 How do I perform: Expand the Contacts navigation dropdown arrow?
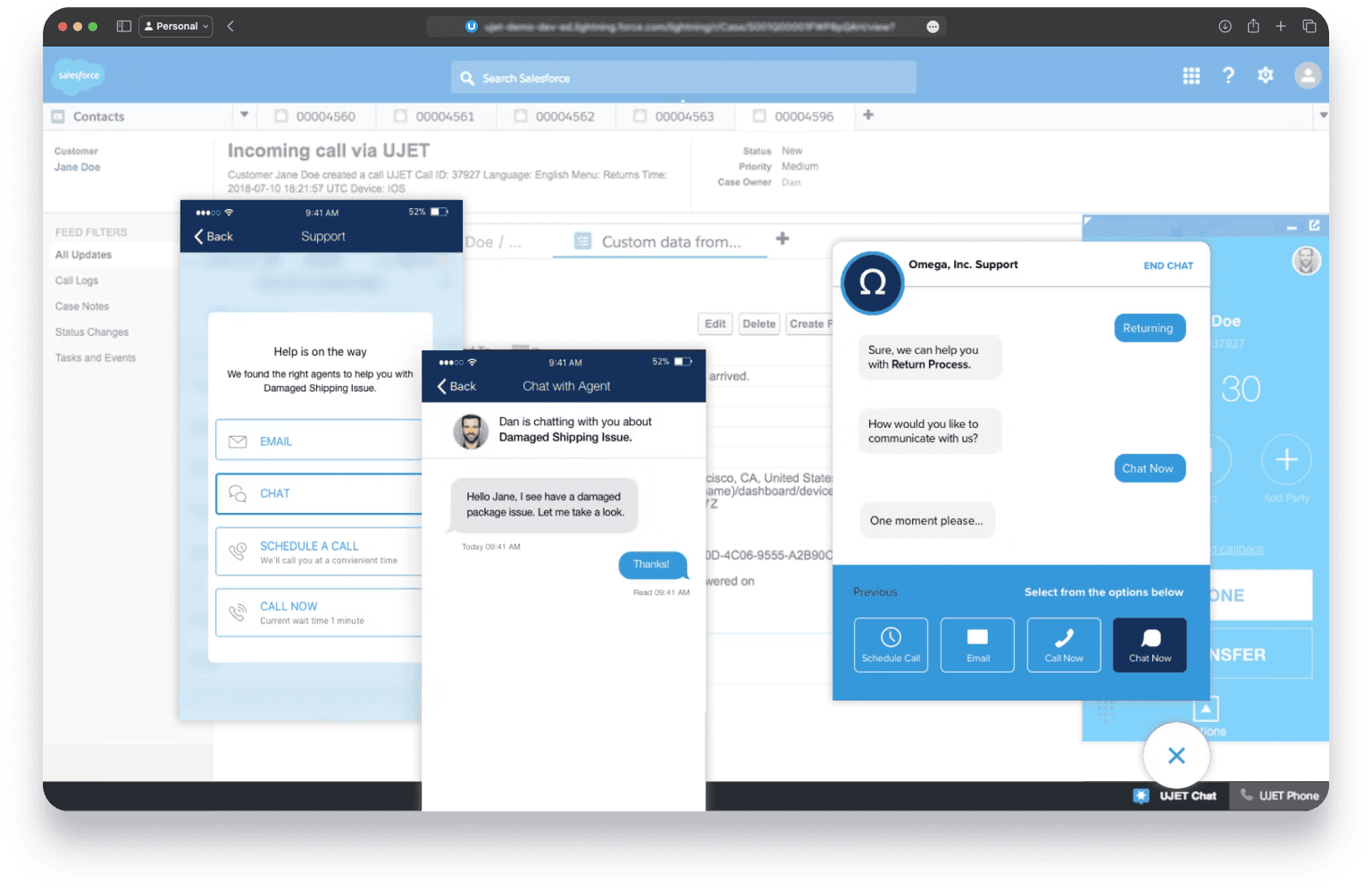tap(244, 115)
